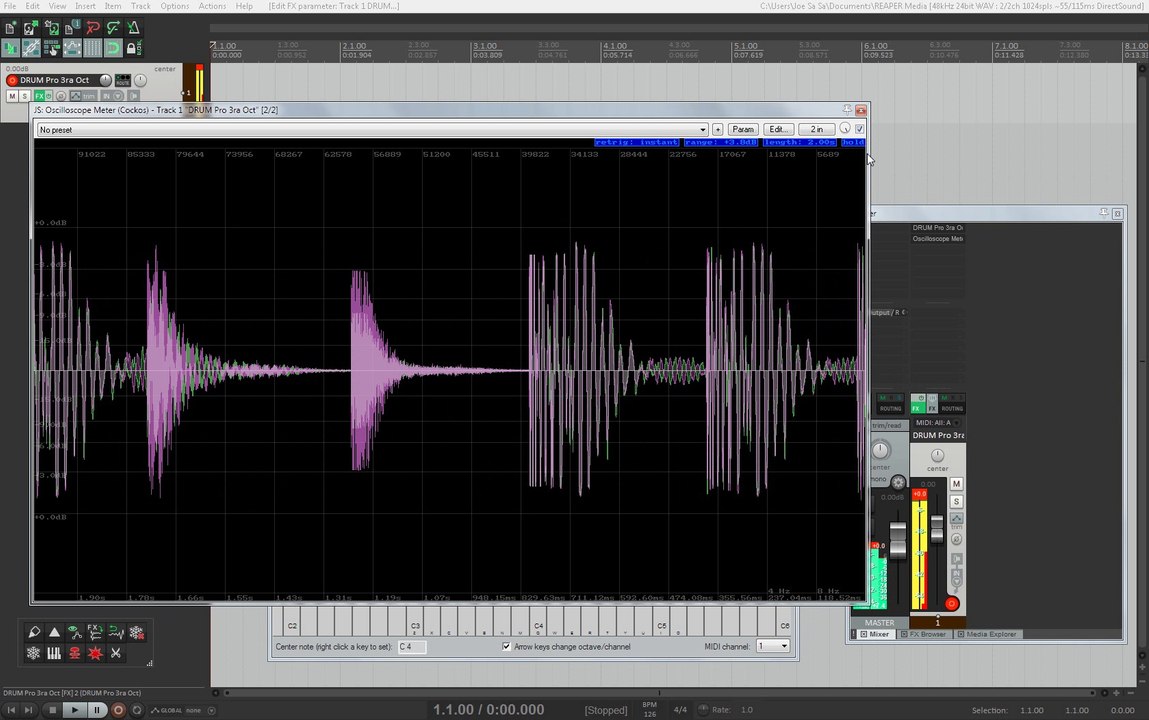
Task: Click the length: 2.00s option in oscilloscope
Action: pos(799,142)
